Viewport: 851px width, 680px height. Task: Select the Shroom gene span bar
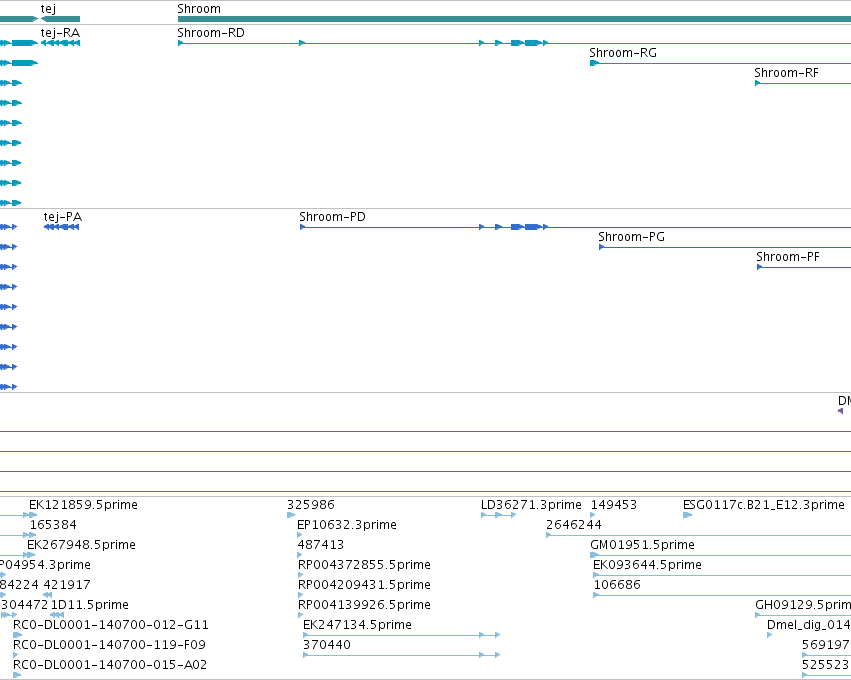tap(514, 19)
